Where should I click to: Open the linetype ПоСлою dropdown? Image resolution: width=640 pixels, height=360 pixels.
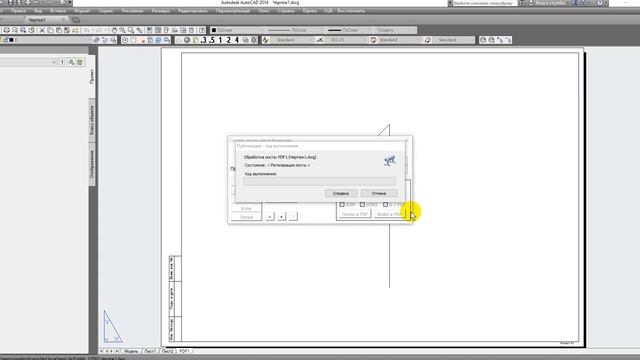(295, 30)
